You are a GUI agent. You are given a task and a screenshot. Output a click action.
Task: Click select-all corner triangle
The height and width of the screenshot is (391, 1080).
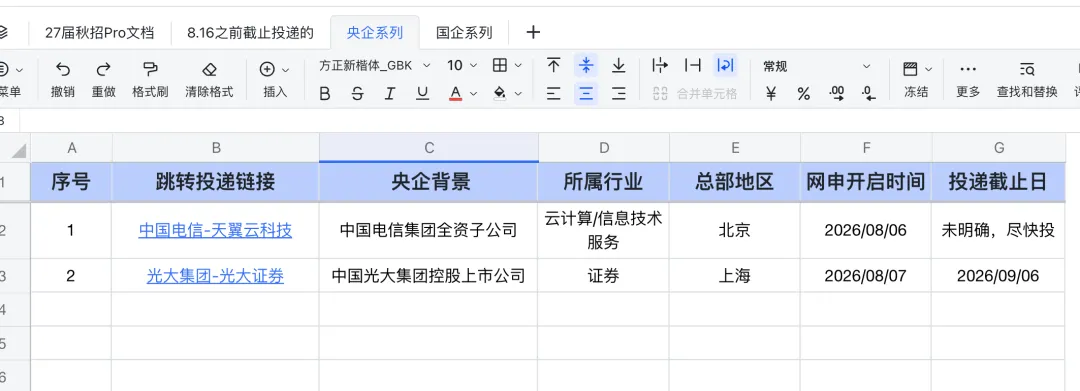click(19, 151)
